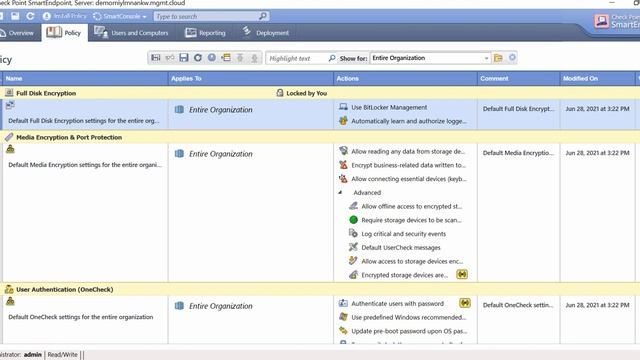The height and width of the screenshot is (360, 640).
Task: Click the green circle Require storage devices icon
Action: (353, 220)
